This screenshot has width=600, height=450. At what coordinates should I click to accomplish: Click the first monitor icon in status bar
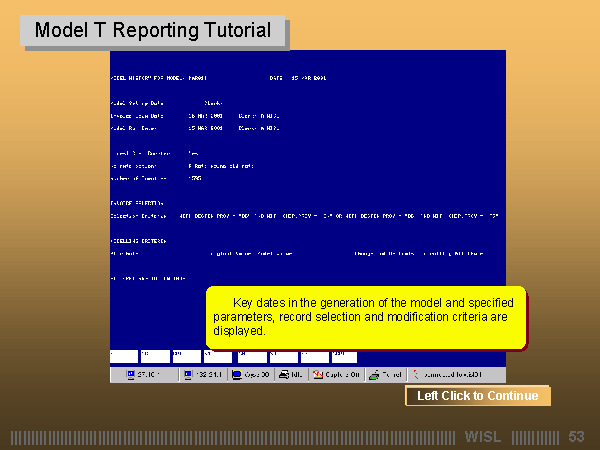(130, 375)
